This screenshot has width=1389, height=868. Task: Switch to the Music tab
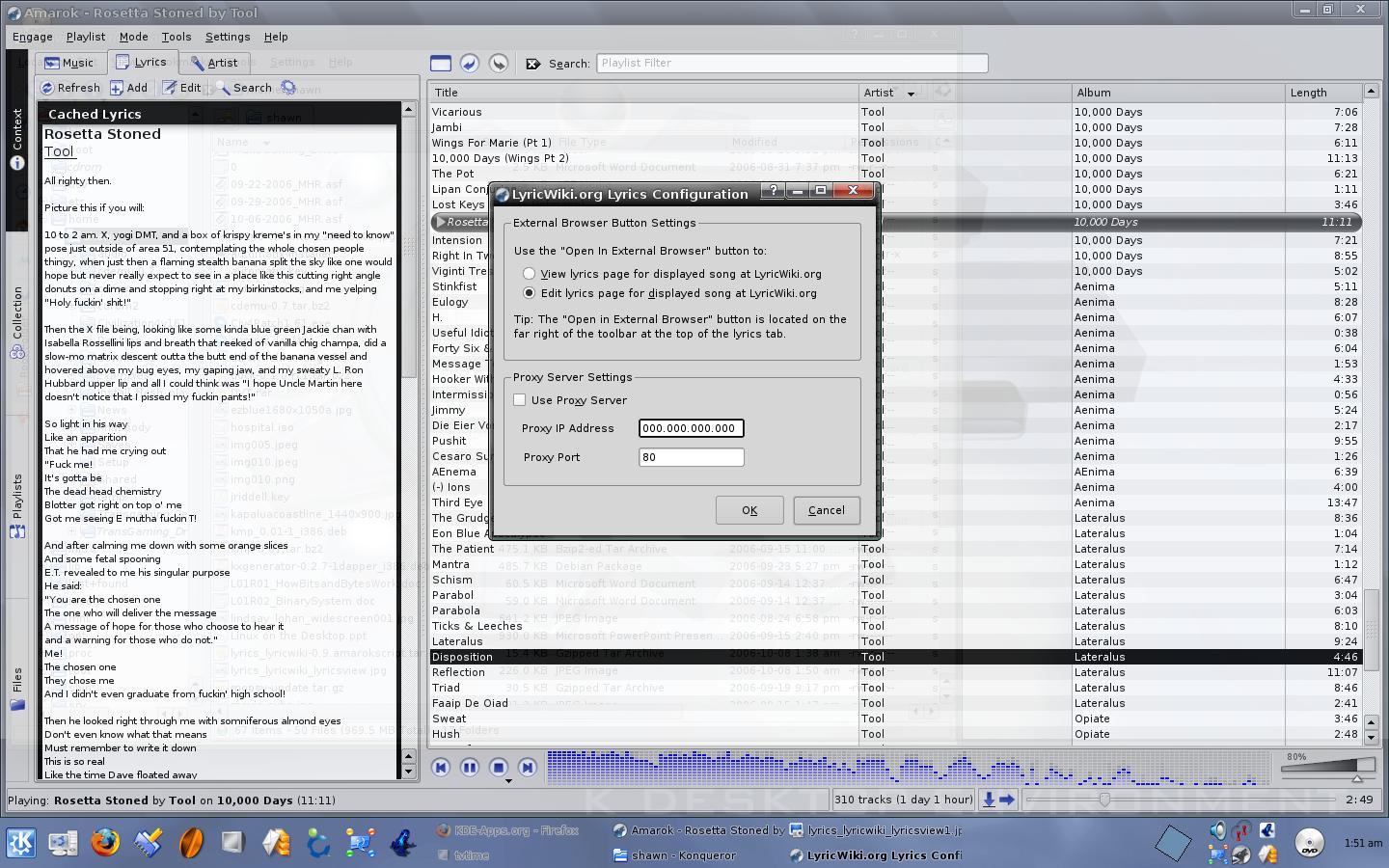coord(69,63)
